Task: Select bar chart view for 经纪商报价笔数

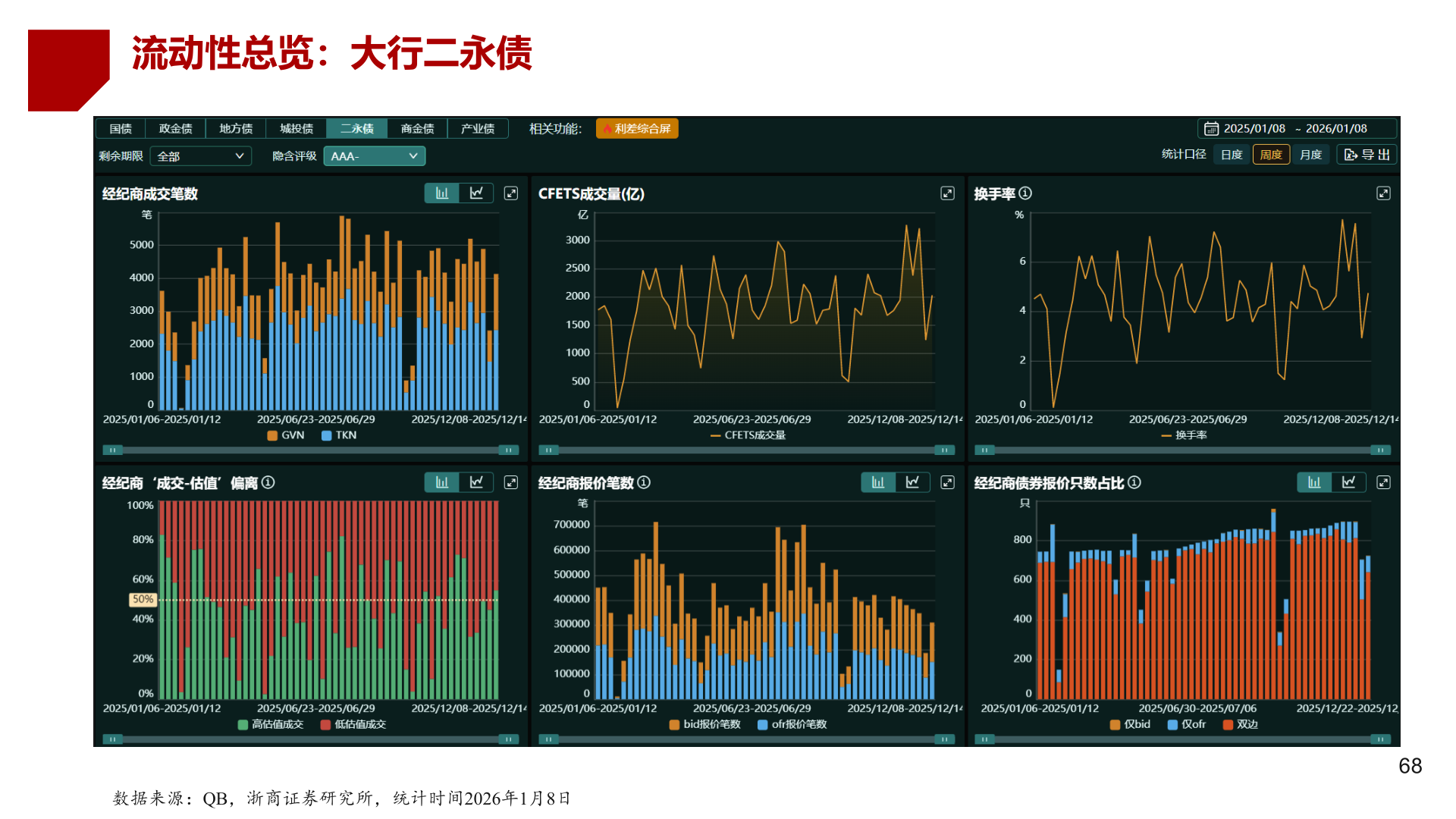Action: tap(878, 482)
